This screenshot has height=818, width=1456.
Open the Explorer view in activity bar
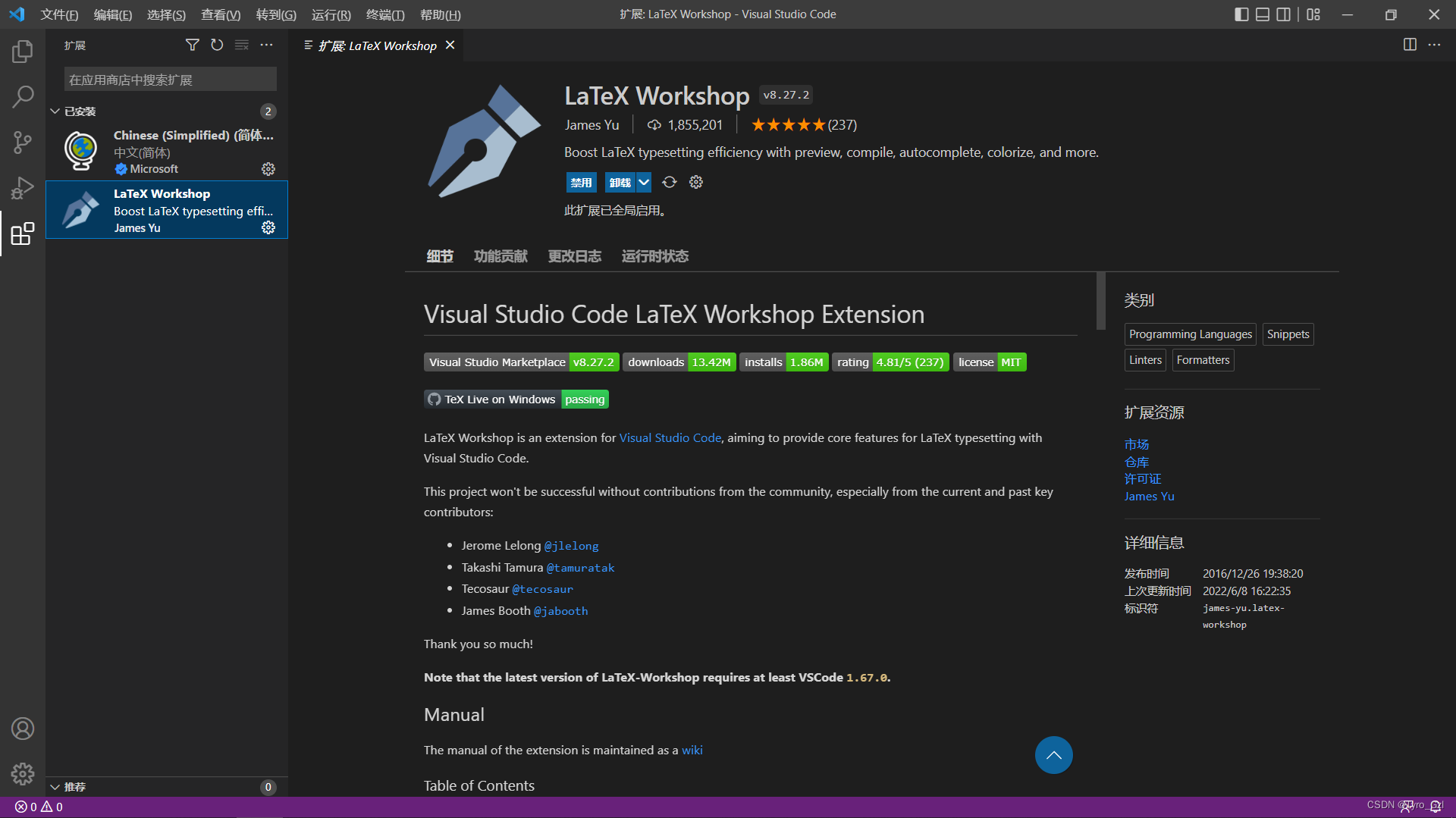coord(23,52)
